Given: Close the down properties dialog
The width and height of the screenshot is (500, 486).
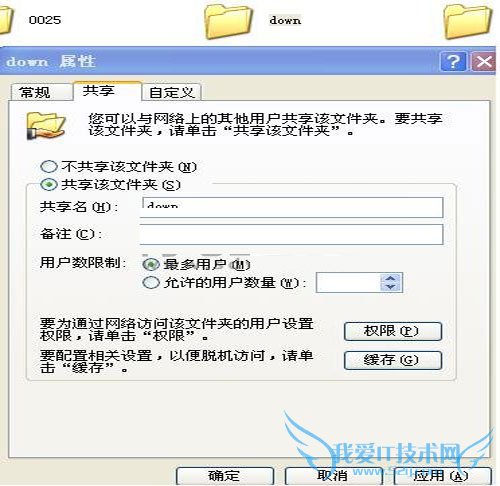Looking at the screenshot, I should click(x=483, y=61).
